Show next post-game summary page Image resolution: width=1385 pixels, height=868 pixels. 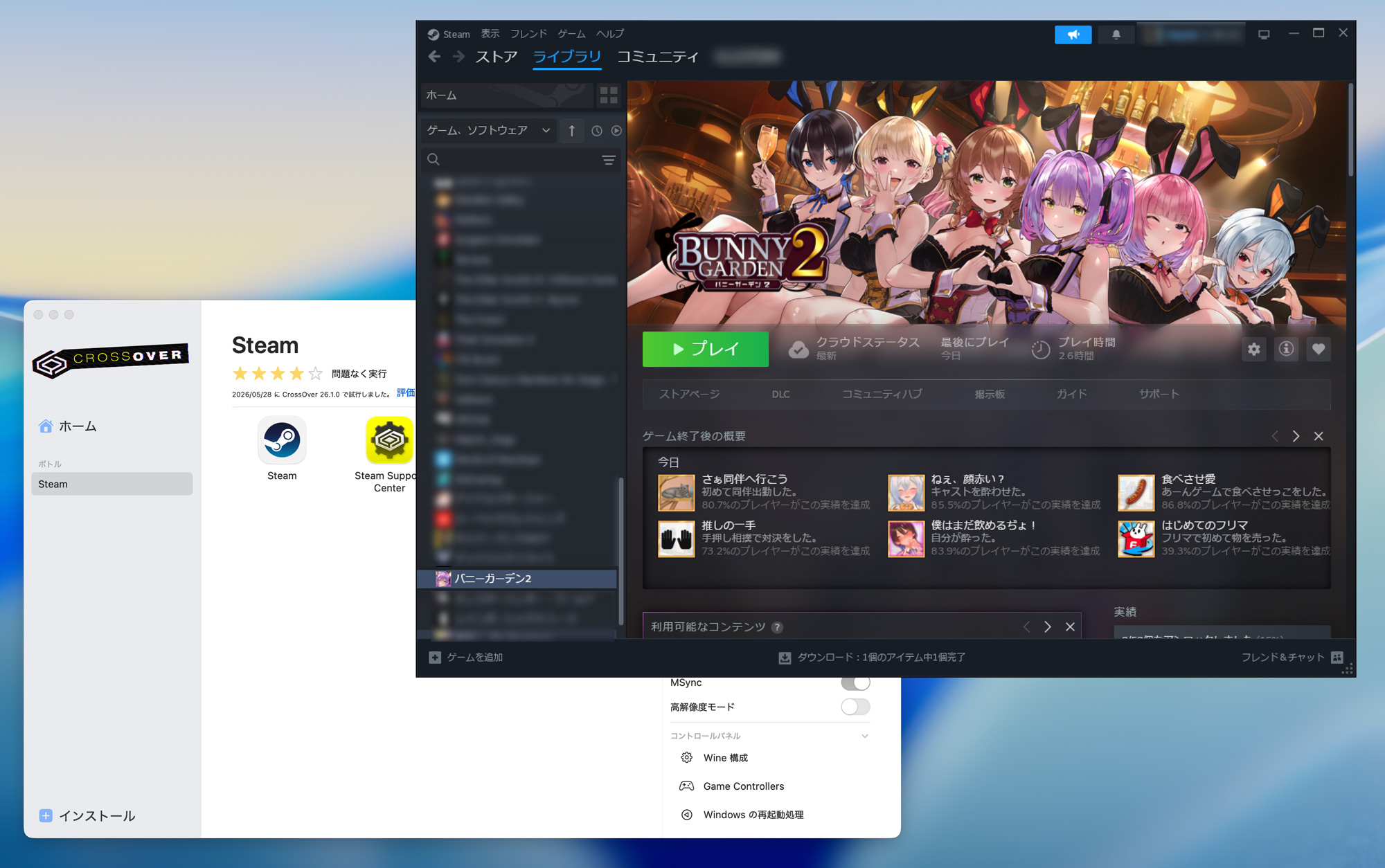pos(1296,436)
